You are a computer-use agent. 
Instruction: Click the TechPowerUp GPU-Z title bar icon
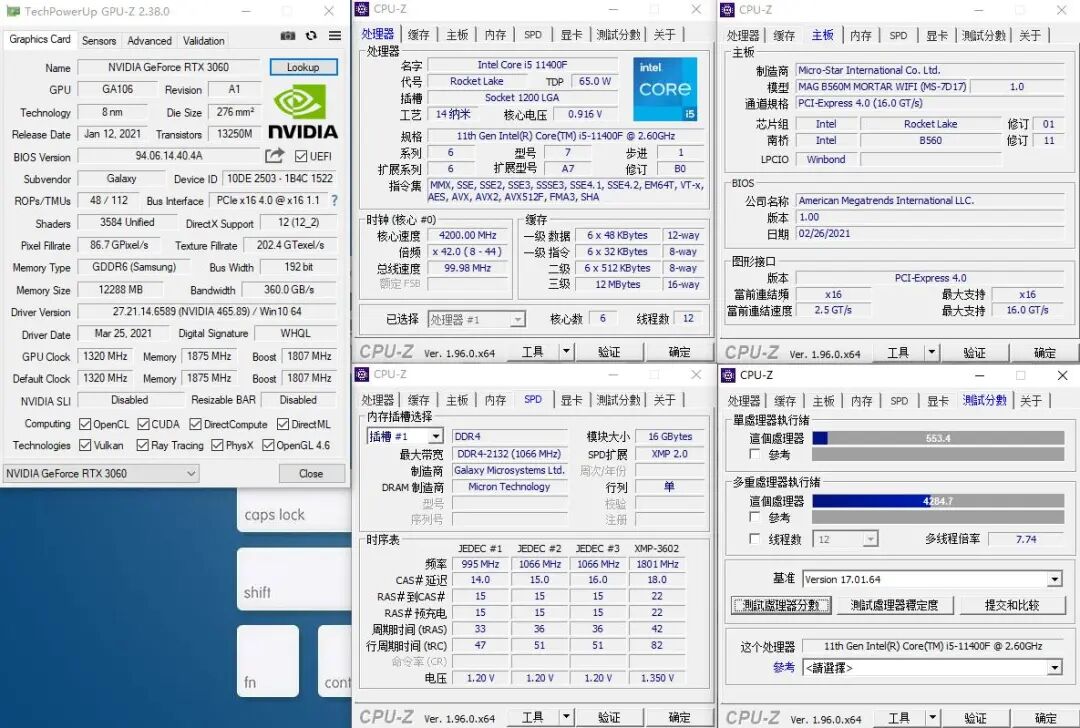12,11
